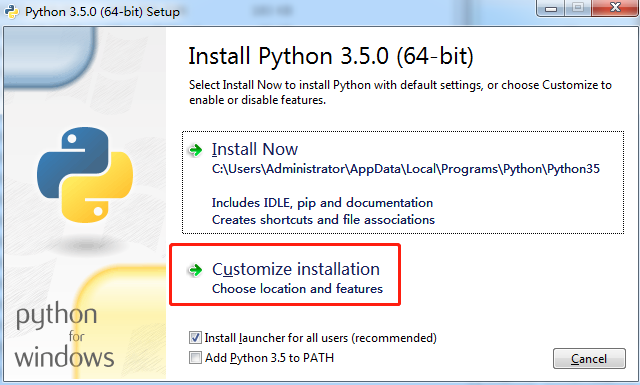Viewport: 640px width, 385px height.
Task: Click the large Python logo image
Action: [85, 175]
